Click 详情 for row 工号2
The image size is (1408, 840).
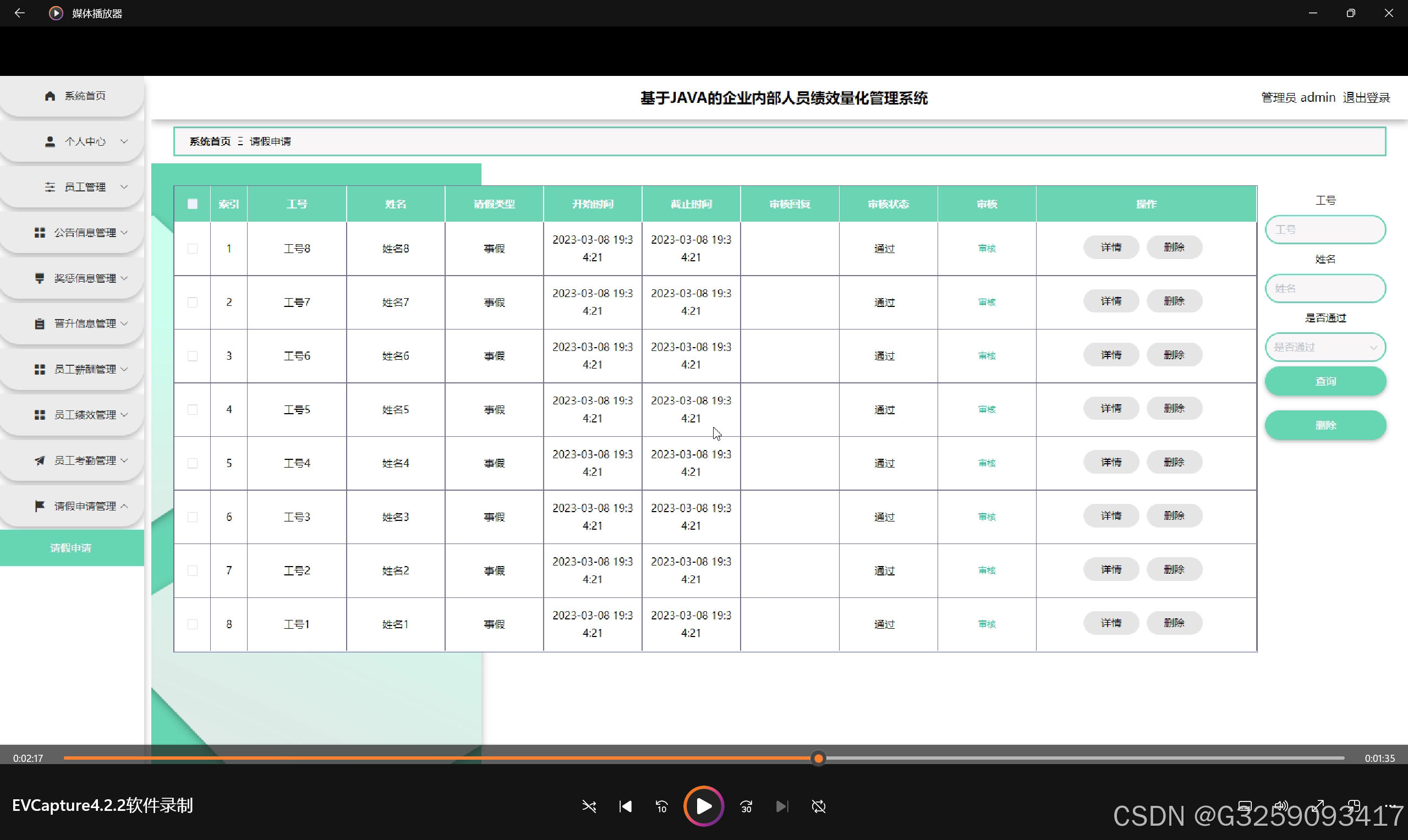point(1111,569)
